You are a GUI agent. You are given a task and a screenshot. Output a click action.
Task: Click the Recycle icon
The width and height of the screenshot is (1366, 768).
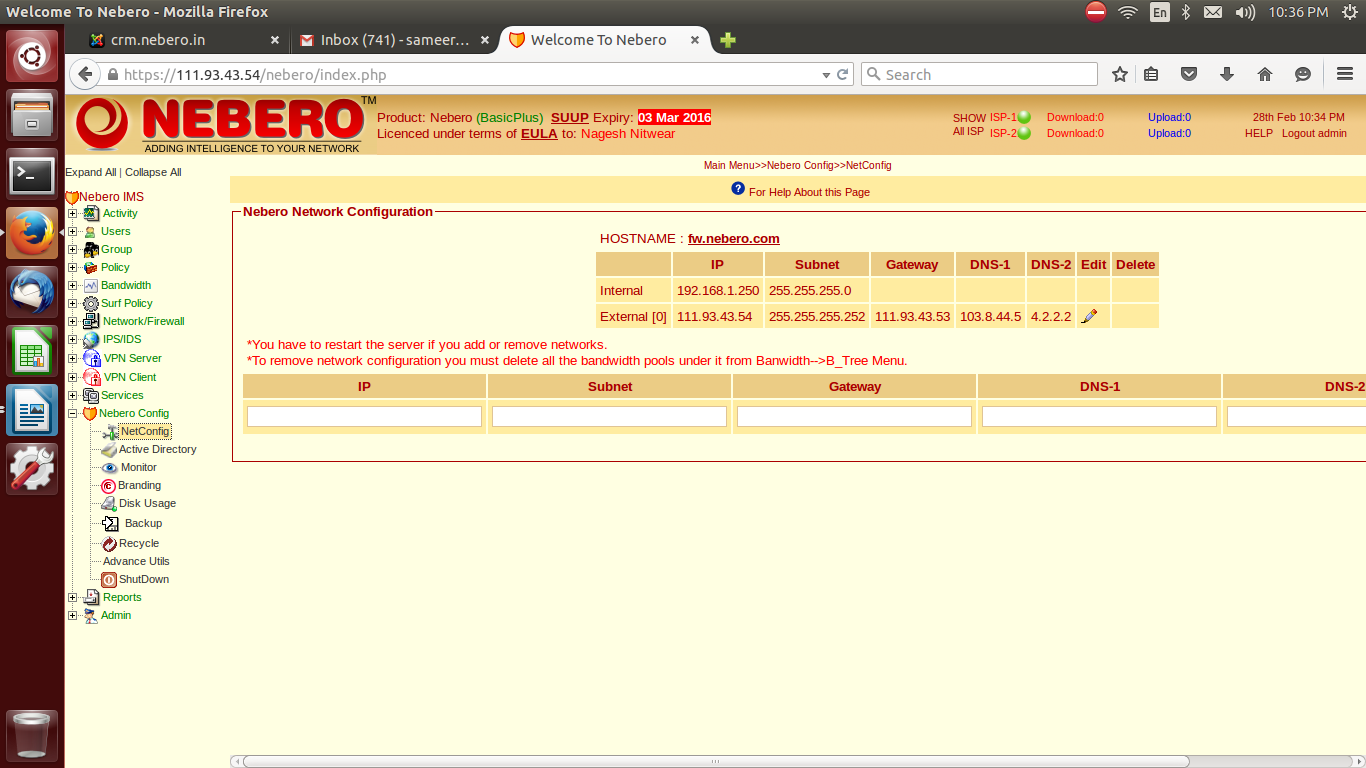109,543
